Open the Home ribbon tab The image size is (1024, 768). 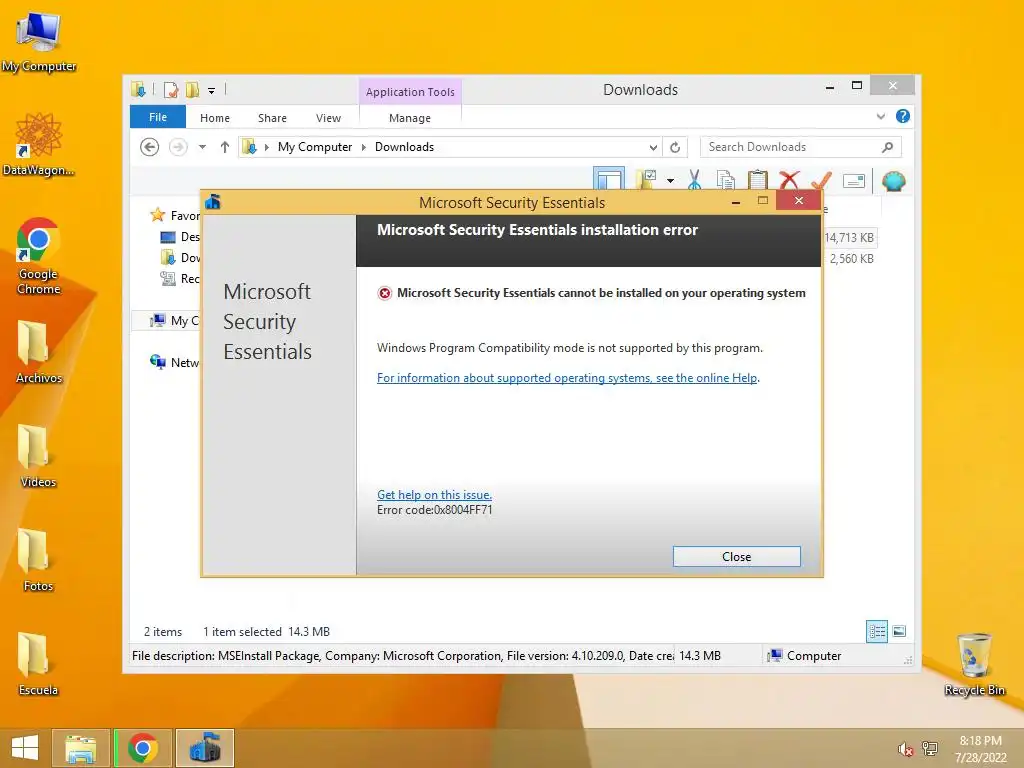click(215, 118)
